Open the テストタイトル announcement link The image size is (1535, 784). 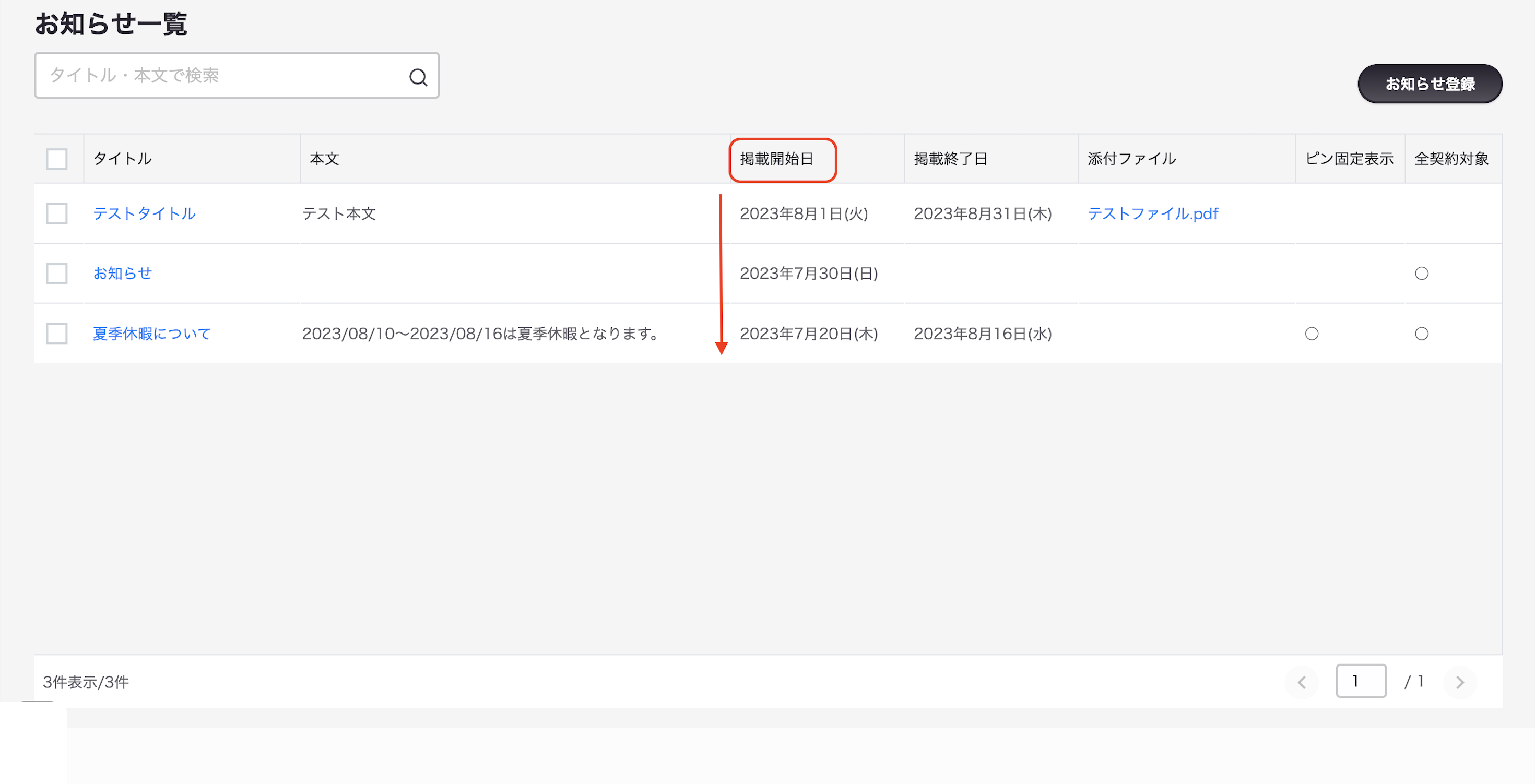coord(144,213)
